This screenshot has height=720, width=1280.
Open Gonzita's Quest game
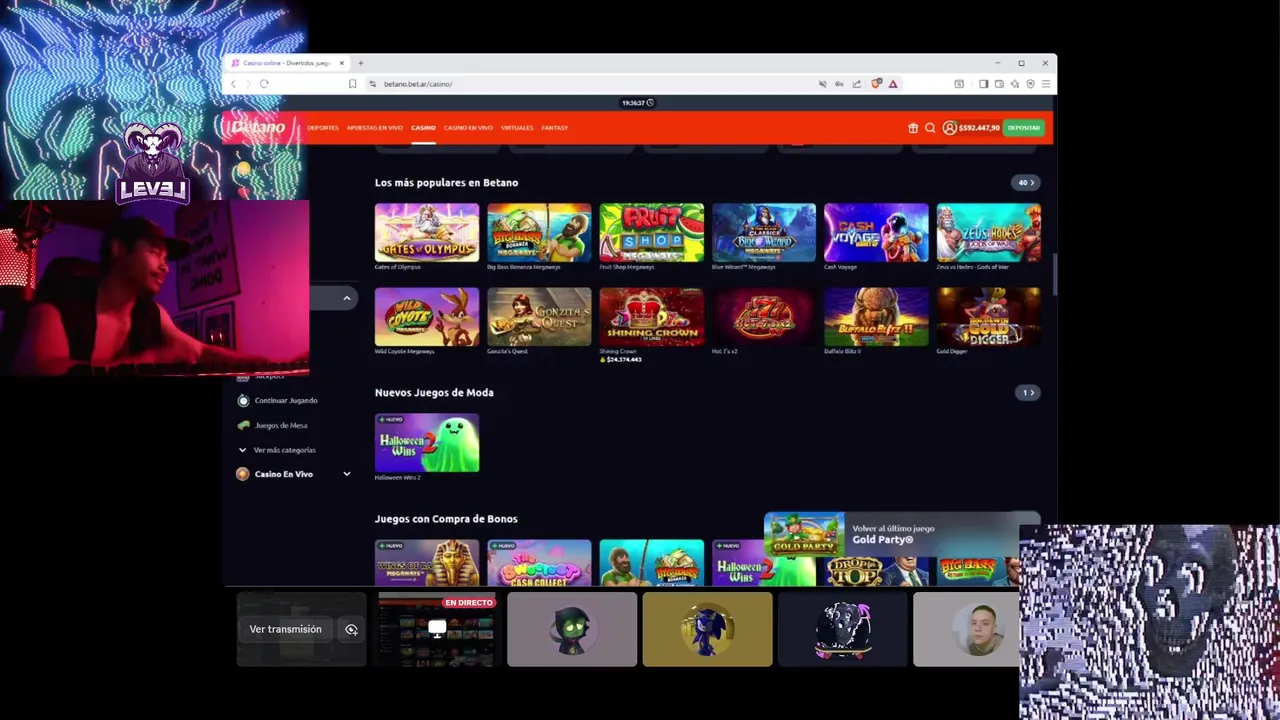pyautogui.click(x=539, y=317)
